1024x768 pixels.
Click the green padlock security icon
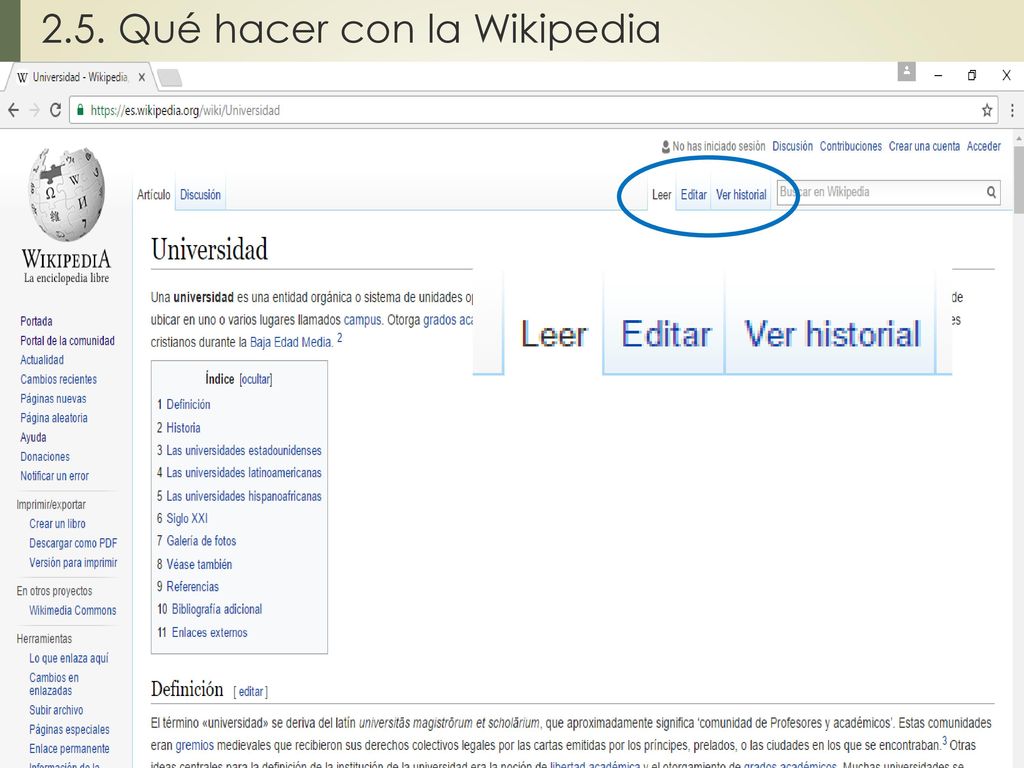(x=80, y=110)
